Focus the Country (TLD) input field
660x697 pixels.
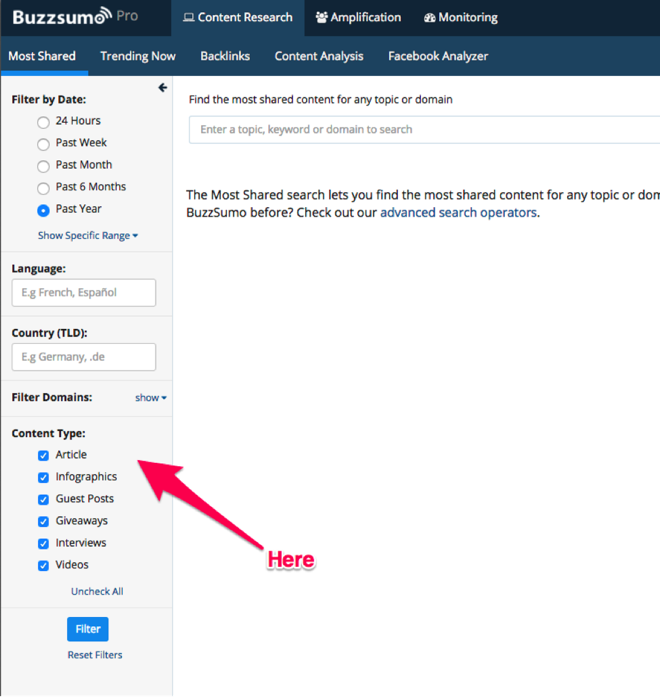click(x=84, y=357)
